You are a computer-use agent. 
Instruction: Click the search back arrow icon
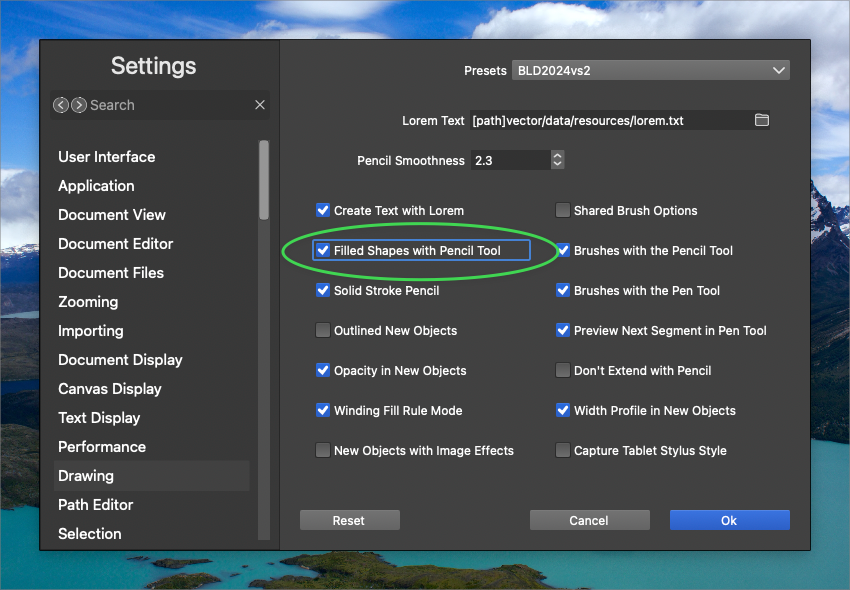61,105
